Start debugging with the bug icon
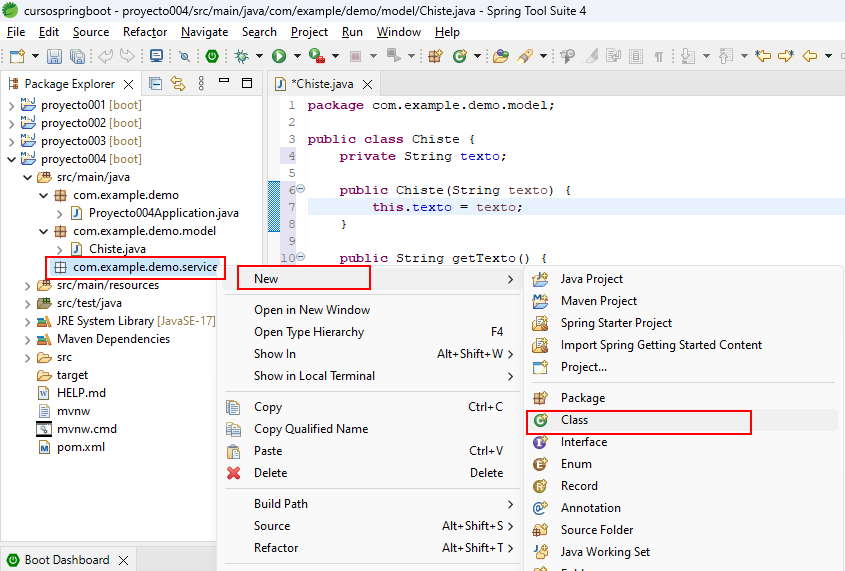This screenshot has height=571, width=845. tap(242, 56)
